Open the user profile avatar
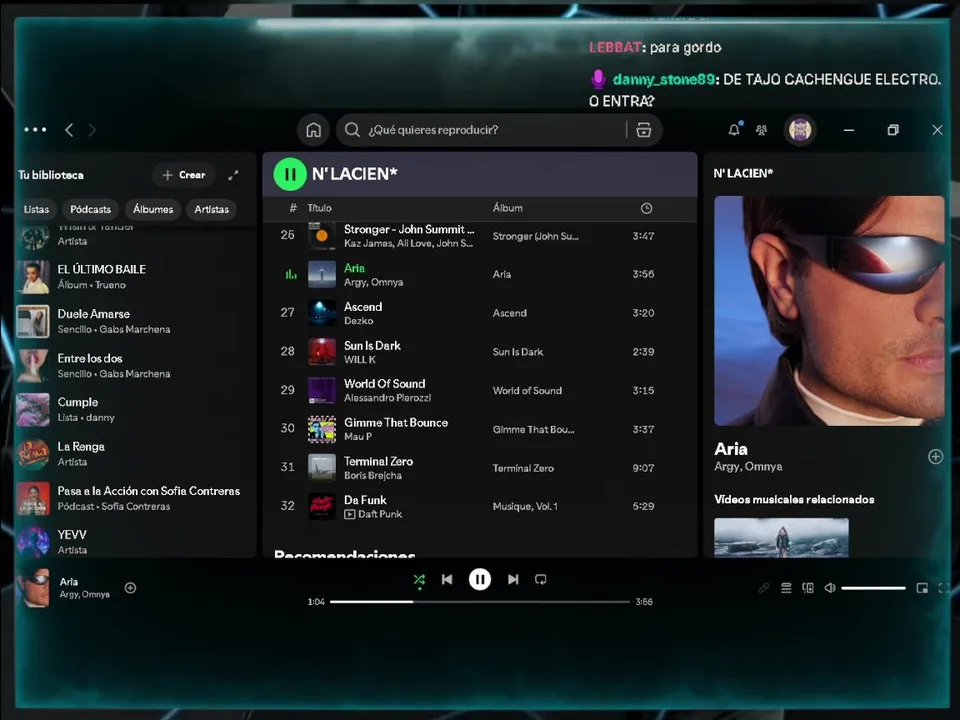Screen dimensions: 960x720 click(800, 130)
